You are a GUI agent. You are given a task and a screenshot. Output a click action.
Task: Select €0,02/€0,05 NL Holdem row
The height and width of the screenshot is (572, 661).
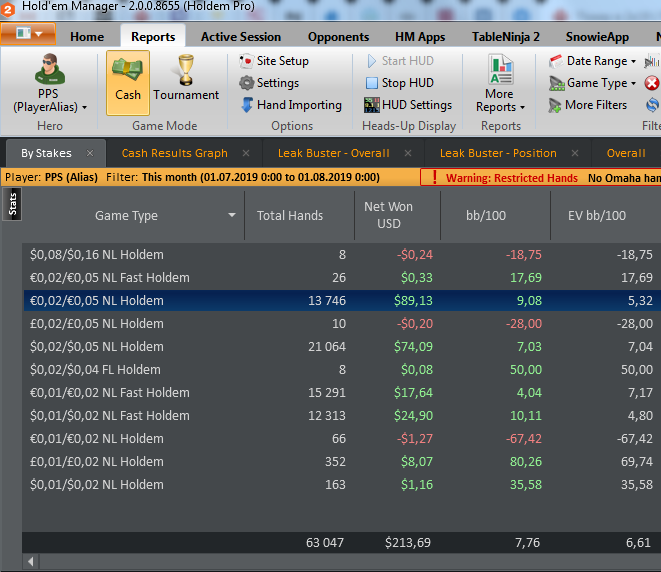(x=342, y=301)
